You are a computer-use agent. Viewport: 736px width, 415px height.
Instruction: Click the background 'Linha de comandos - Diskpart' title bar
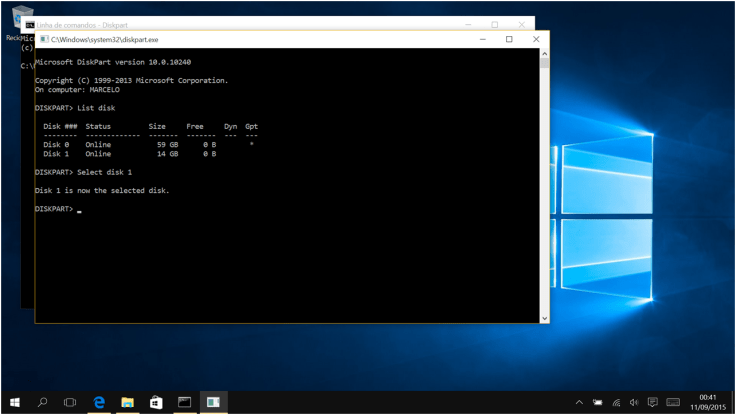pos(250,24)
